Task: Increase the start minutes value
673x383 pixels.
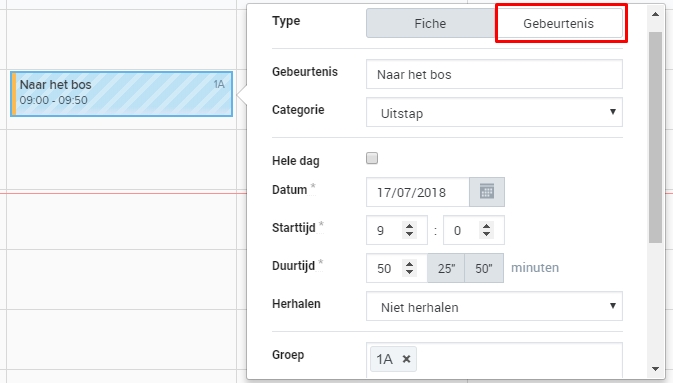Action: coord(486,226)
